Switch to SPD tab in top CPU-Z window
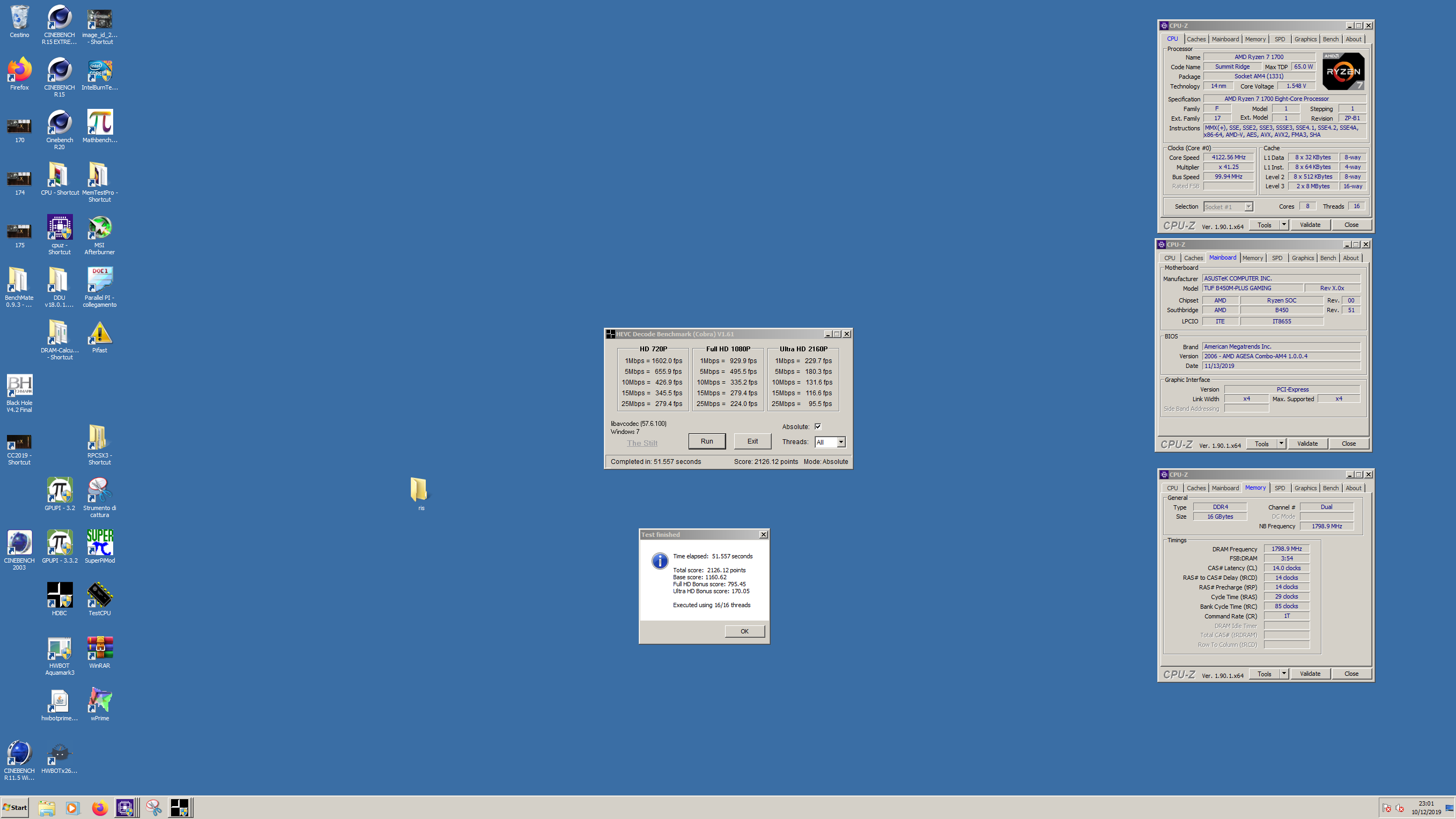1456x819 pixels. coord(1280,39)
